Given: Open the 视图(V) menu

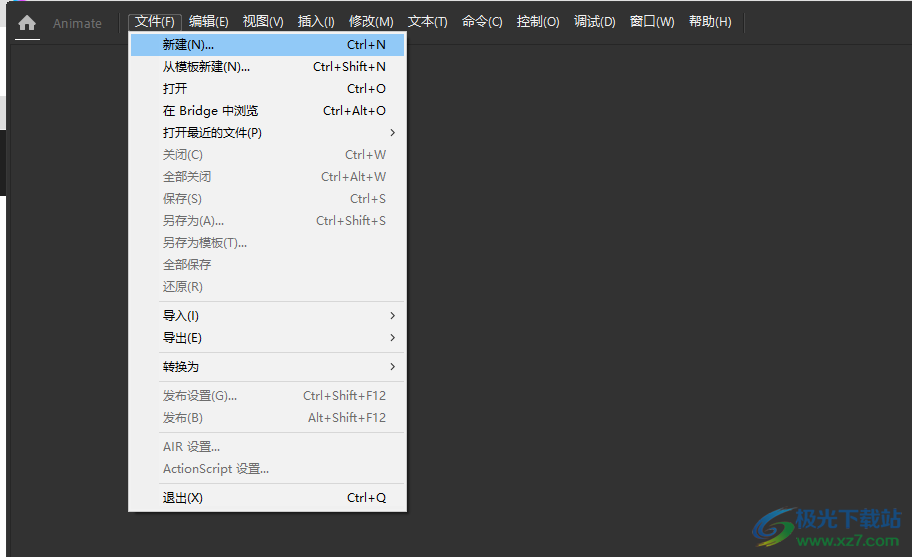Looking at the screenshot, I should point(263,22).
